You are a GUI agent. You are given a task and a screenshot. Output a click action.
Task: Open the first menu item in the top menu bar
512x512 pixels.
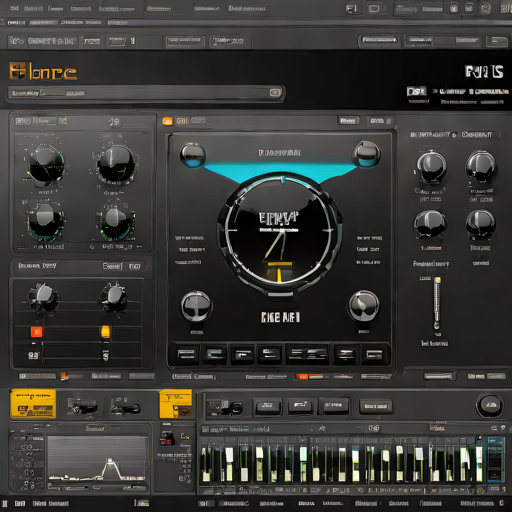pyautogui.click(x=14, y=8)
